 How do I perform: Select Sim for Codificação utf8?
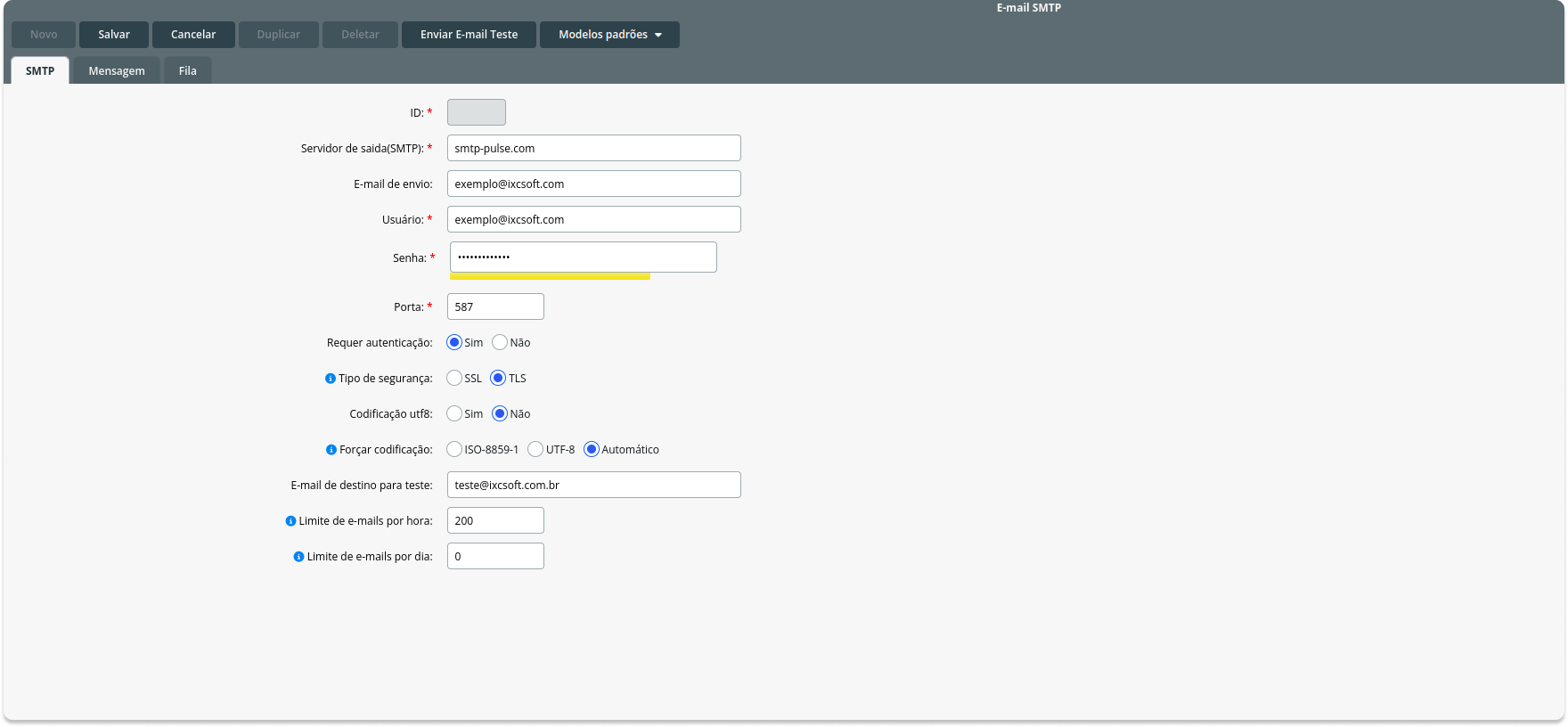(x=454, y=413)
